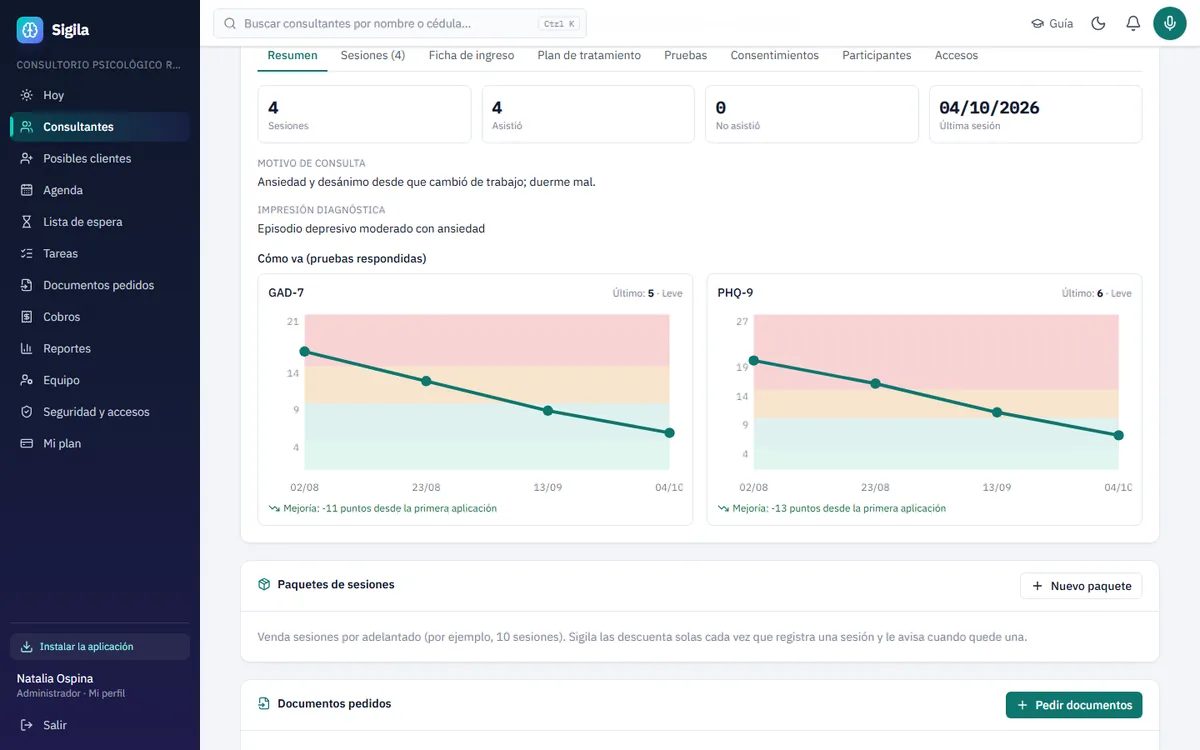Switch to Pruebas tab

[x=686, y=55]
